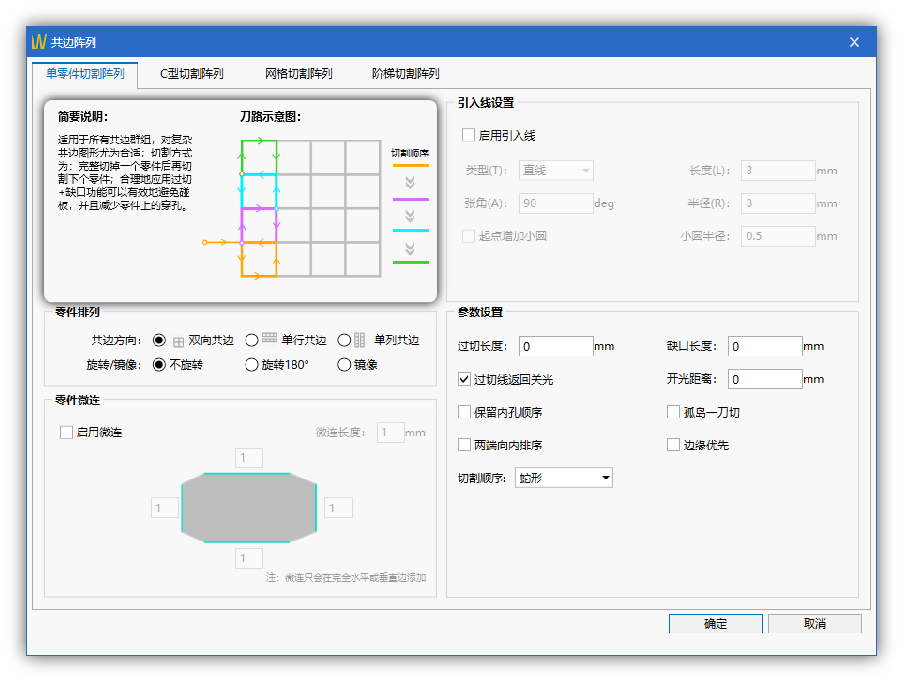Screen dimensions: 905x683
Task: Click the 双向共边 grid icon
Action: click(x=179, y=341)
